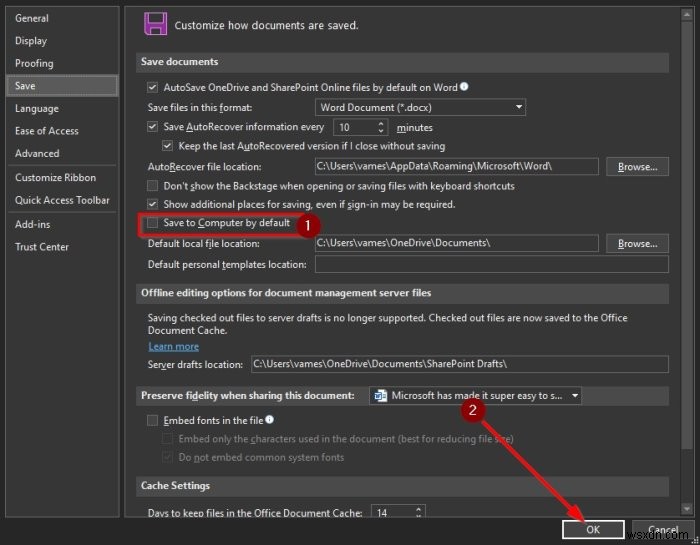Screen dimensions: 700x545
Task: Click the Default personal templates location field
Action: click(x=492, y=264)
